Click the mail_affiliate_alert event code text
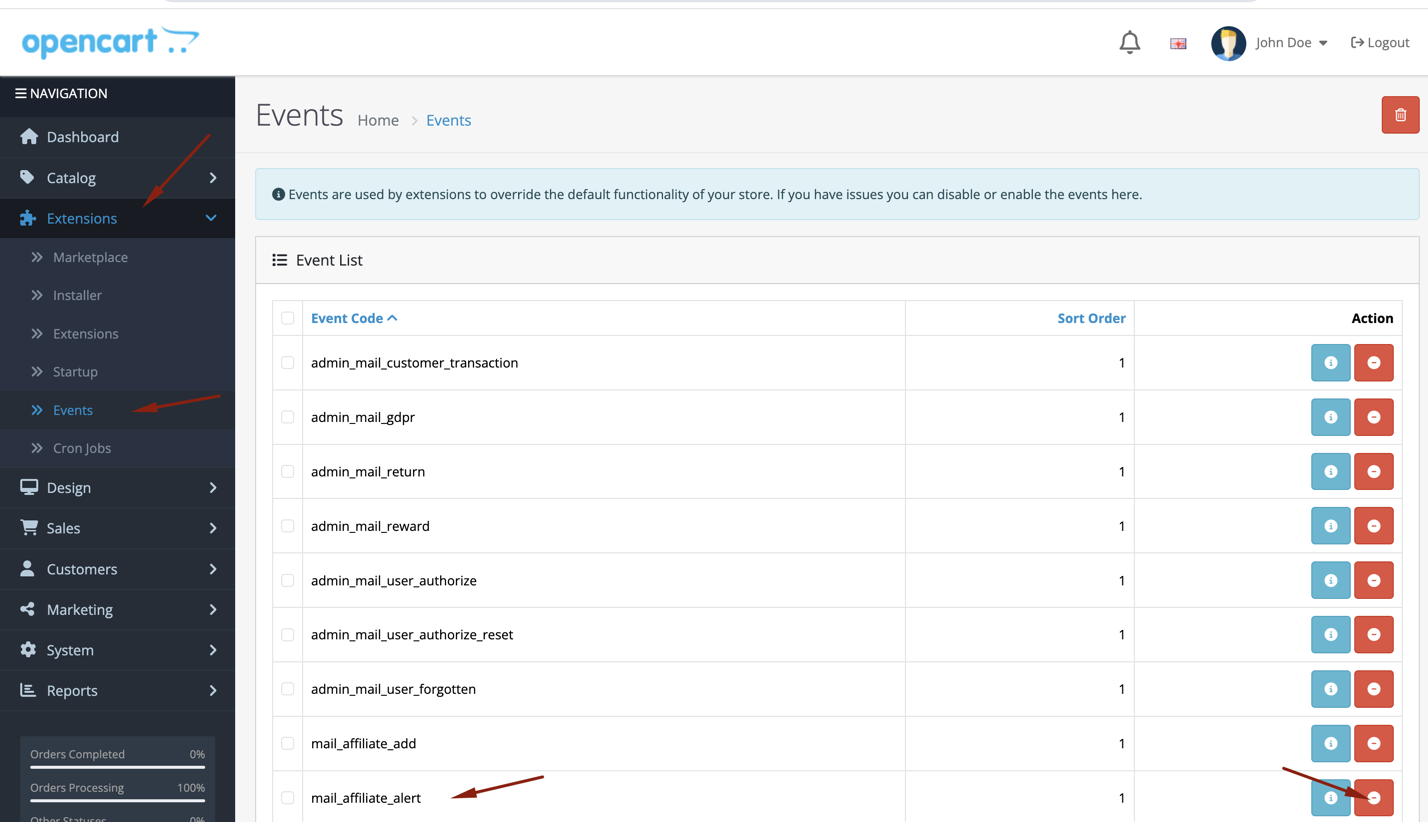The image size is (1428, 822). pos(366,798)
